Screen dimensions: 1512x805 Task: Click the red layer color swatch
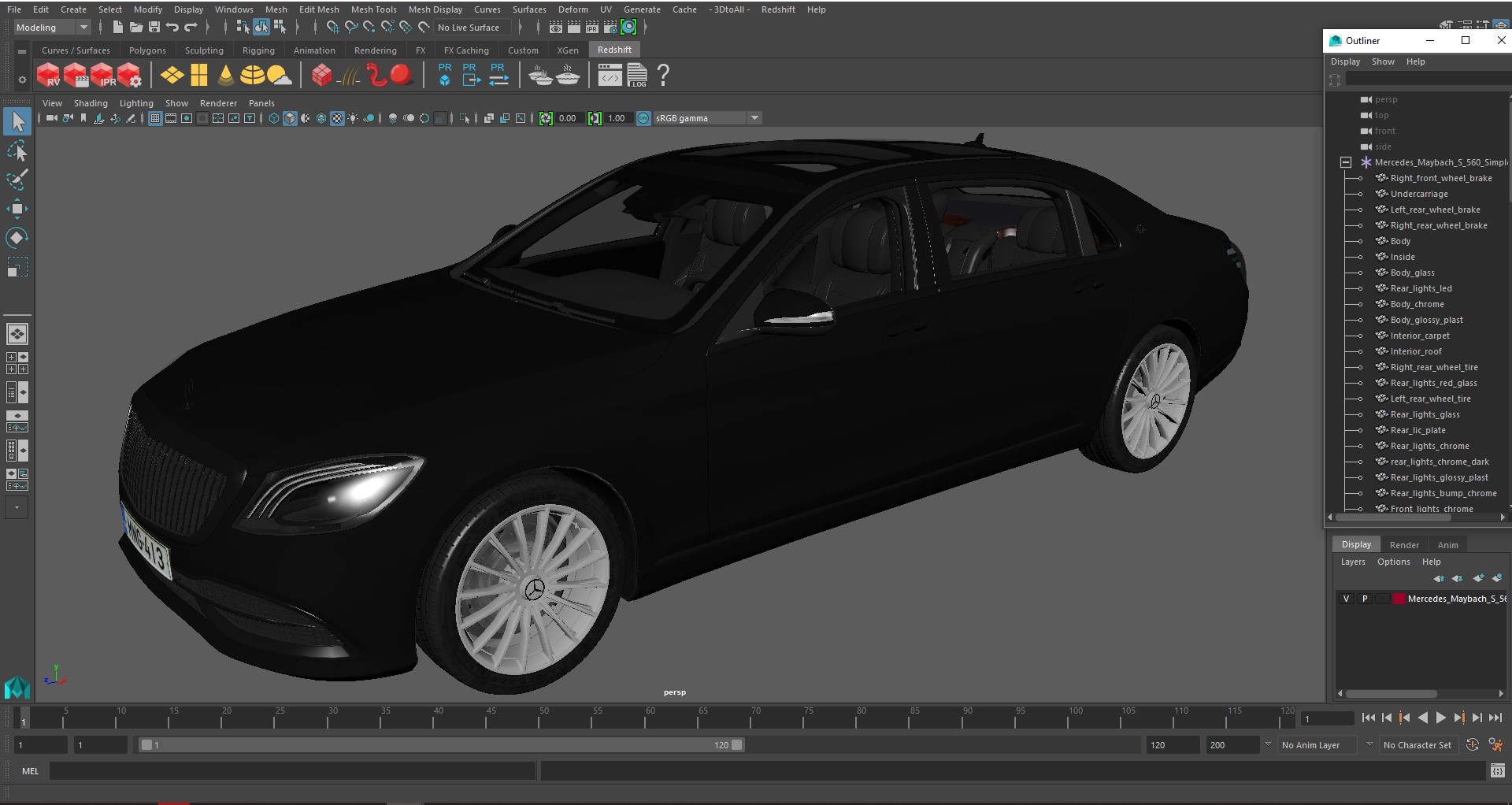coord(1399,599)
